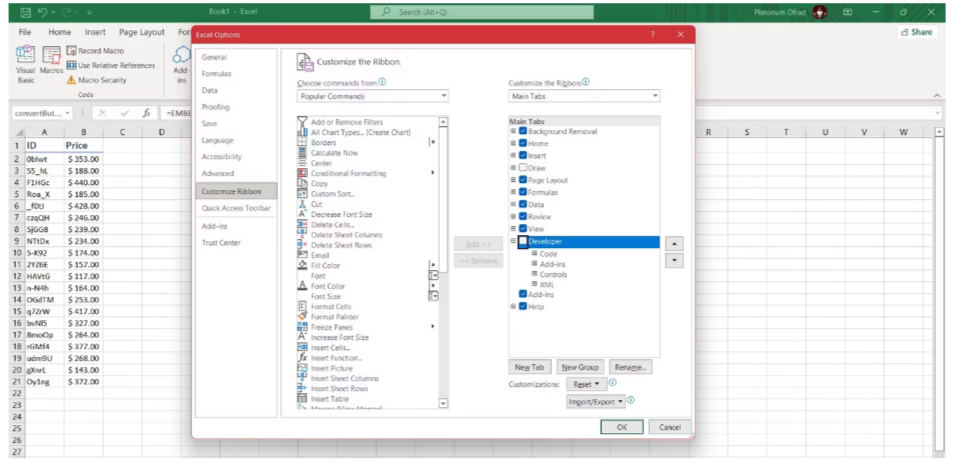Select Fill Color command
The height and width of the screenshot is (473, 955).
click(x=325, y=265)
